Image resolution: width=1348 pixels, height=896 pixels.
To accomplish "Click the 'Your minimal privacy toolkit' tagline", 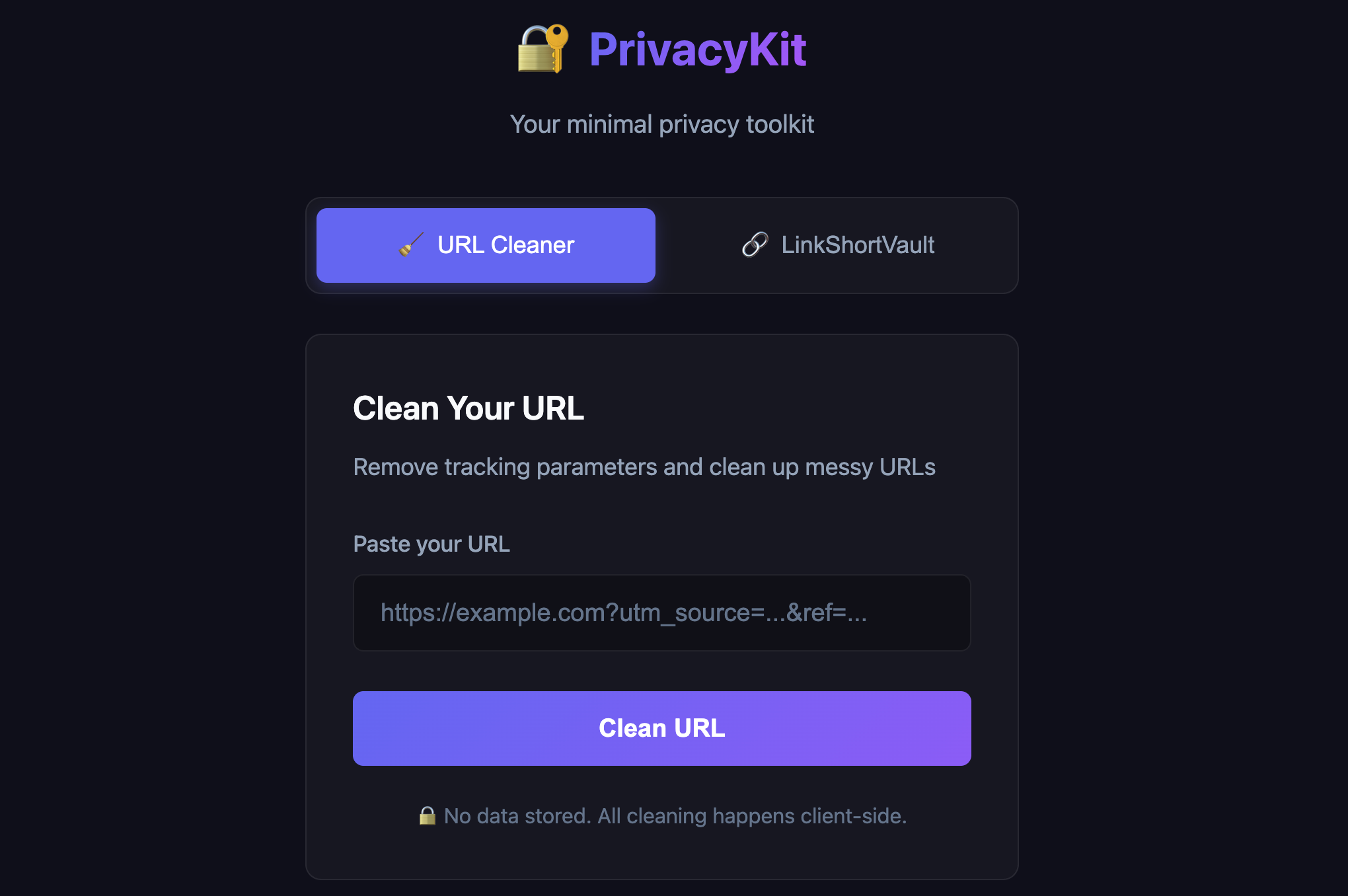I will [x=661, y=124].
